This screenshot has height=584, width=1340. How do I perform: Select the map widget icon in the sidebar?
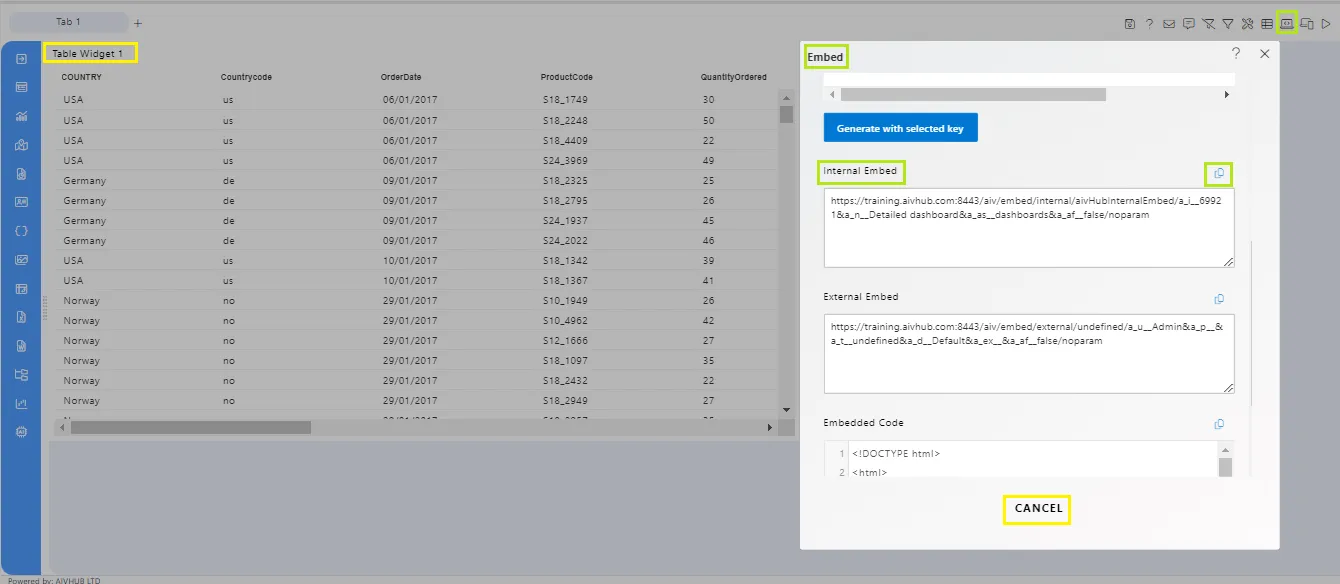[x=22, y=145]
